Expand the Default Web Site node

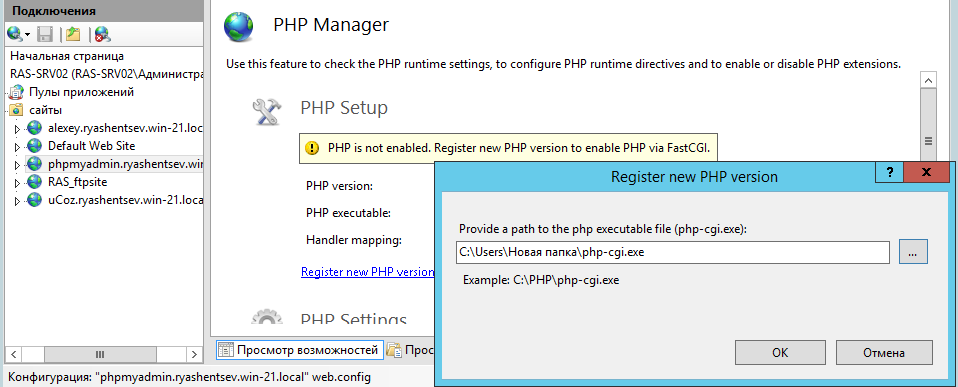tap(16, 147)
